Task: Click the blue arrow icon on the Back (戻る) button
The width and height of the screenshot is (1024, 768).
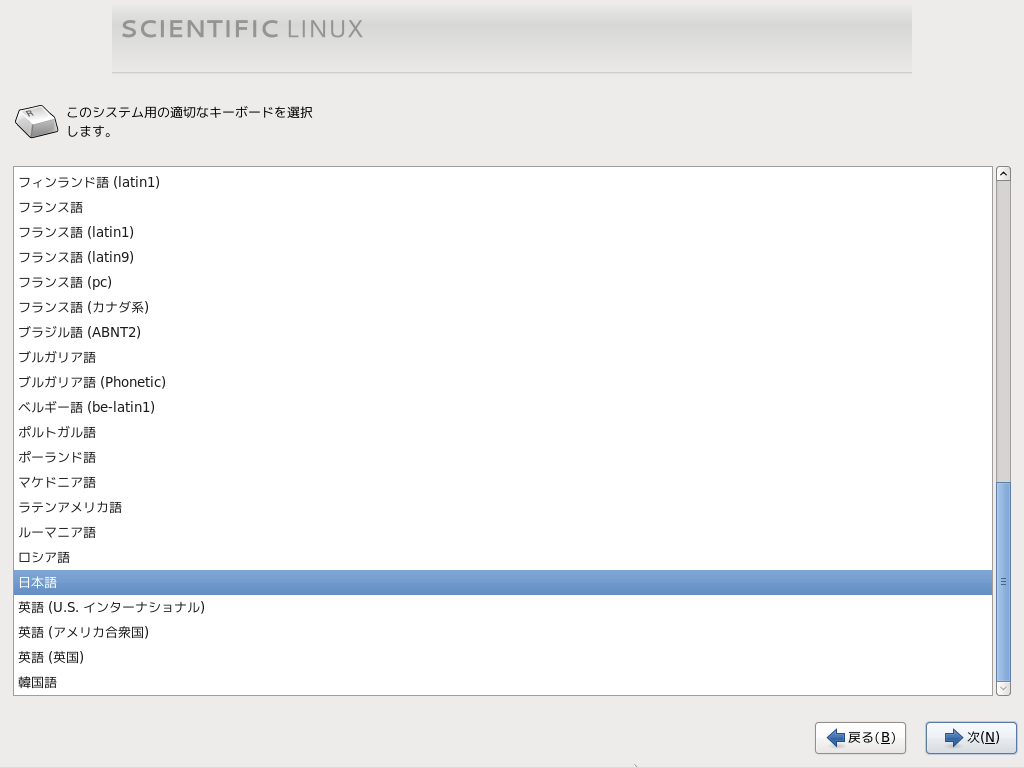Action: coord(835,738)
